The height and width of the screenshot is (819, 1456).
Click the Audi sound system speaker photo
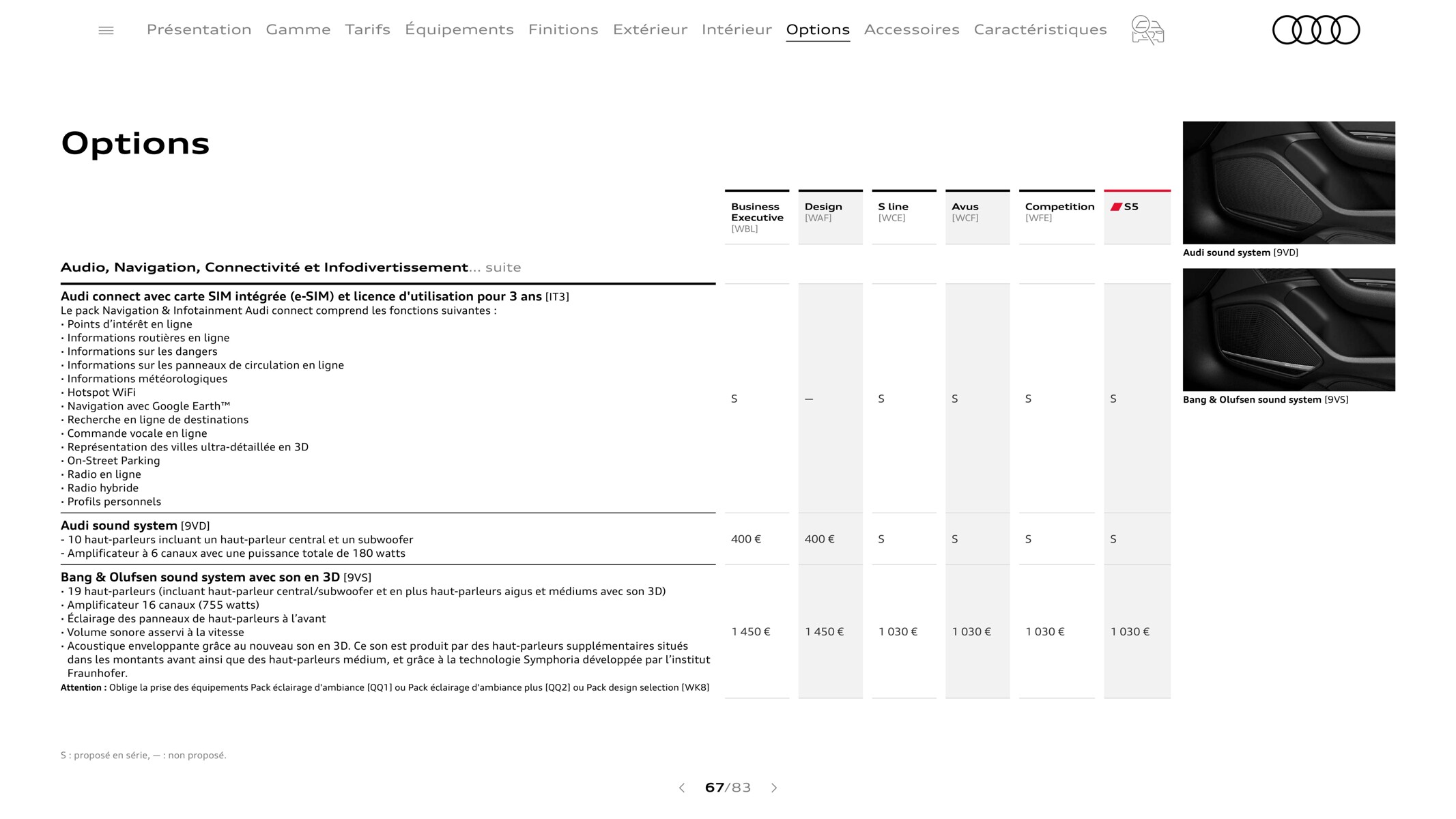pyautogui.click(x=1289, y=183)
